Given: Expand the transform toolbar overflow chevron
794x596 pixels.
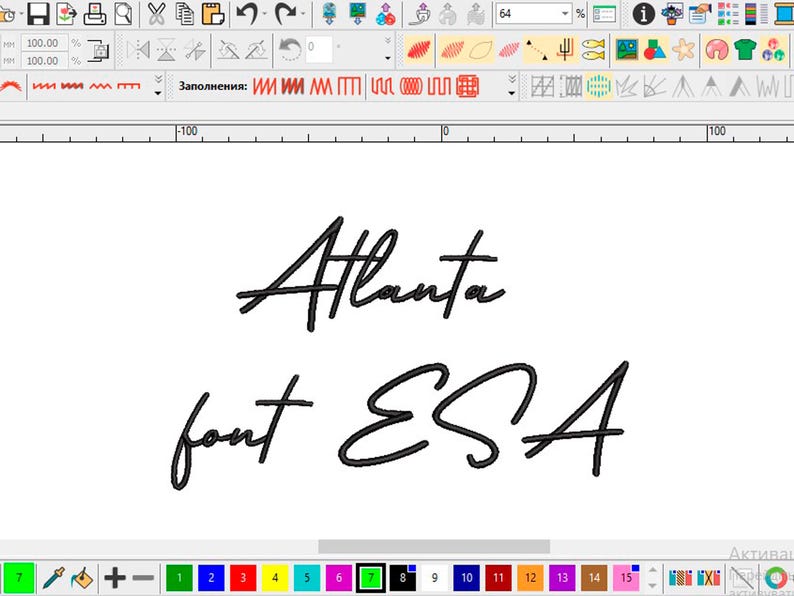Looking at the screenshot, I should [388, 41].
